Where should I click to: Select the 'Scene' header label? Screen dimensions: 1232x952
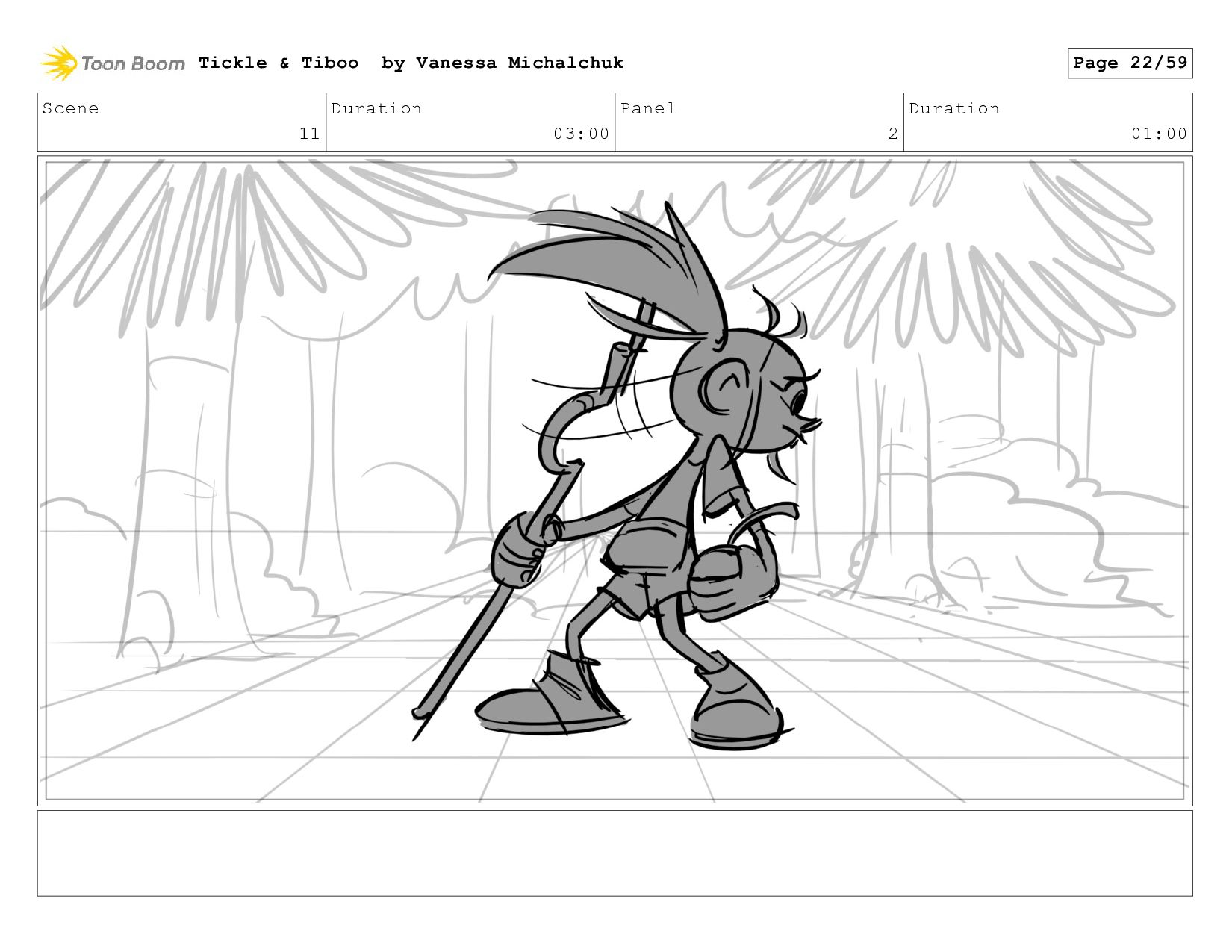tap(70, 108)
